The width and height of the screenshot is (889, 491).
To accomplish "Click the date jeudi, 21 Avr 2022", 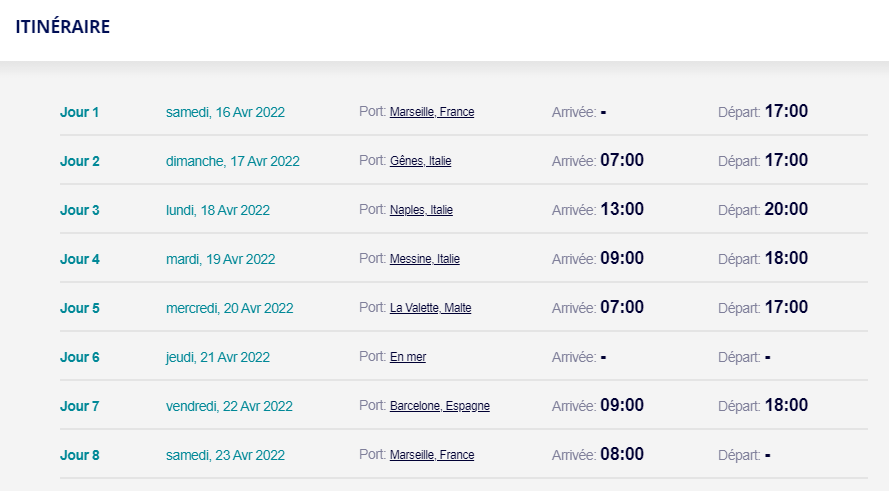I will [x=218, y=357].
